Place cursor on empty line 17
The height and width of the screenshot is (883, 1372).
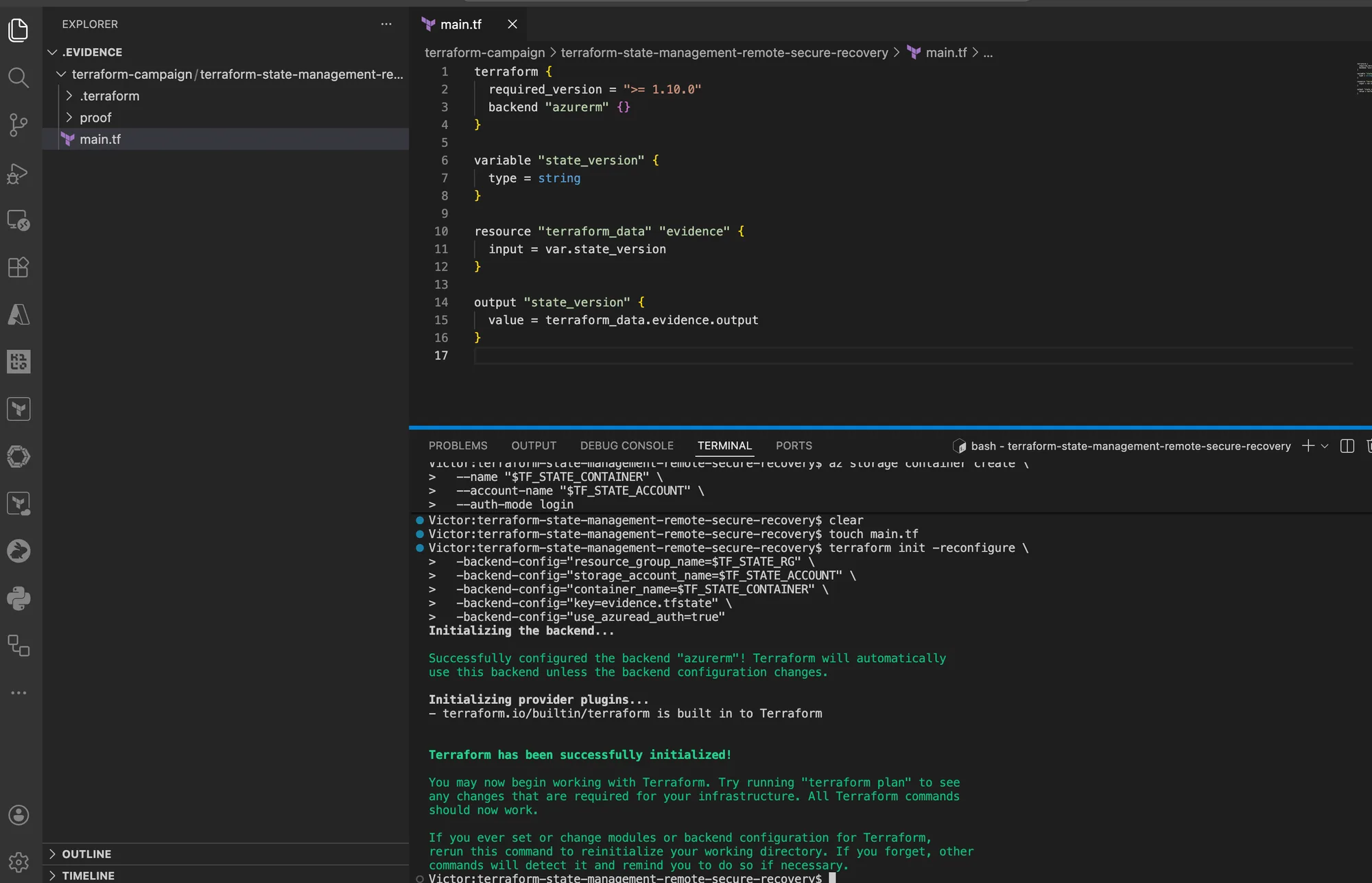tap(912, 355)
